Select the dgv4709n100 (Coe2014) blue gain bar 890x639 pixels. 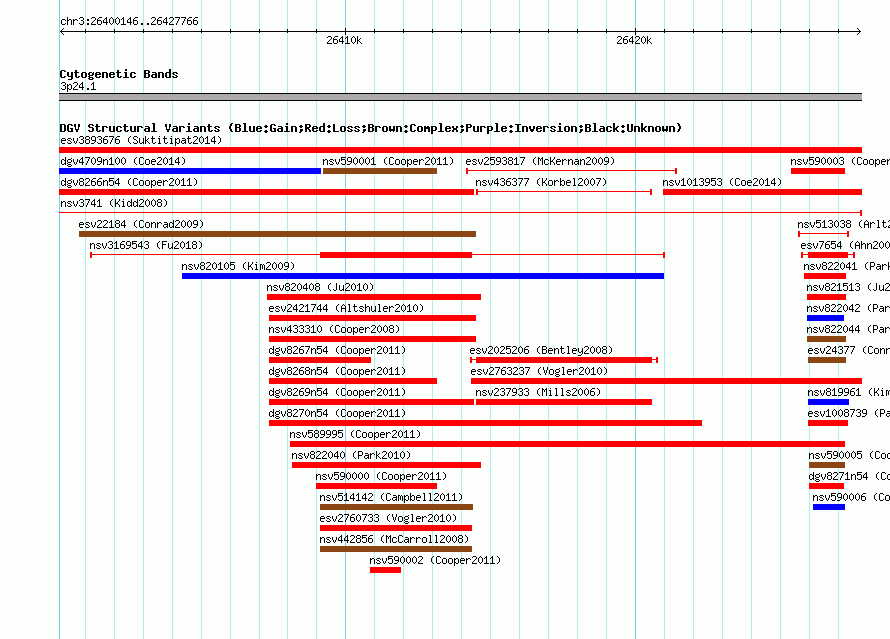190,171
